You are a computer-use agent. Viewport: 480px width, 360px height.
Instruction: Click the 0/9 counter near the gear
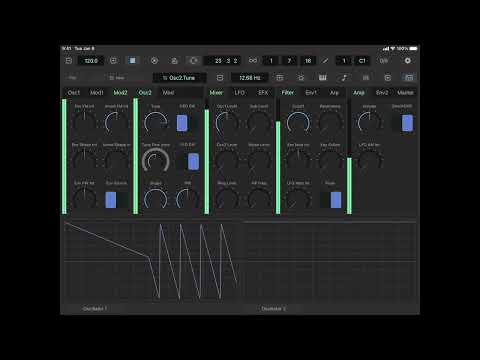384,61
